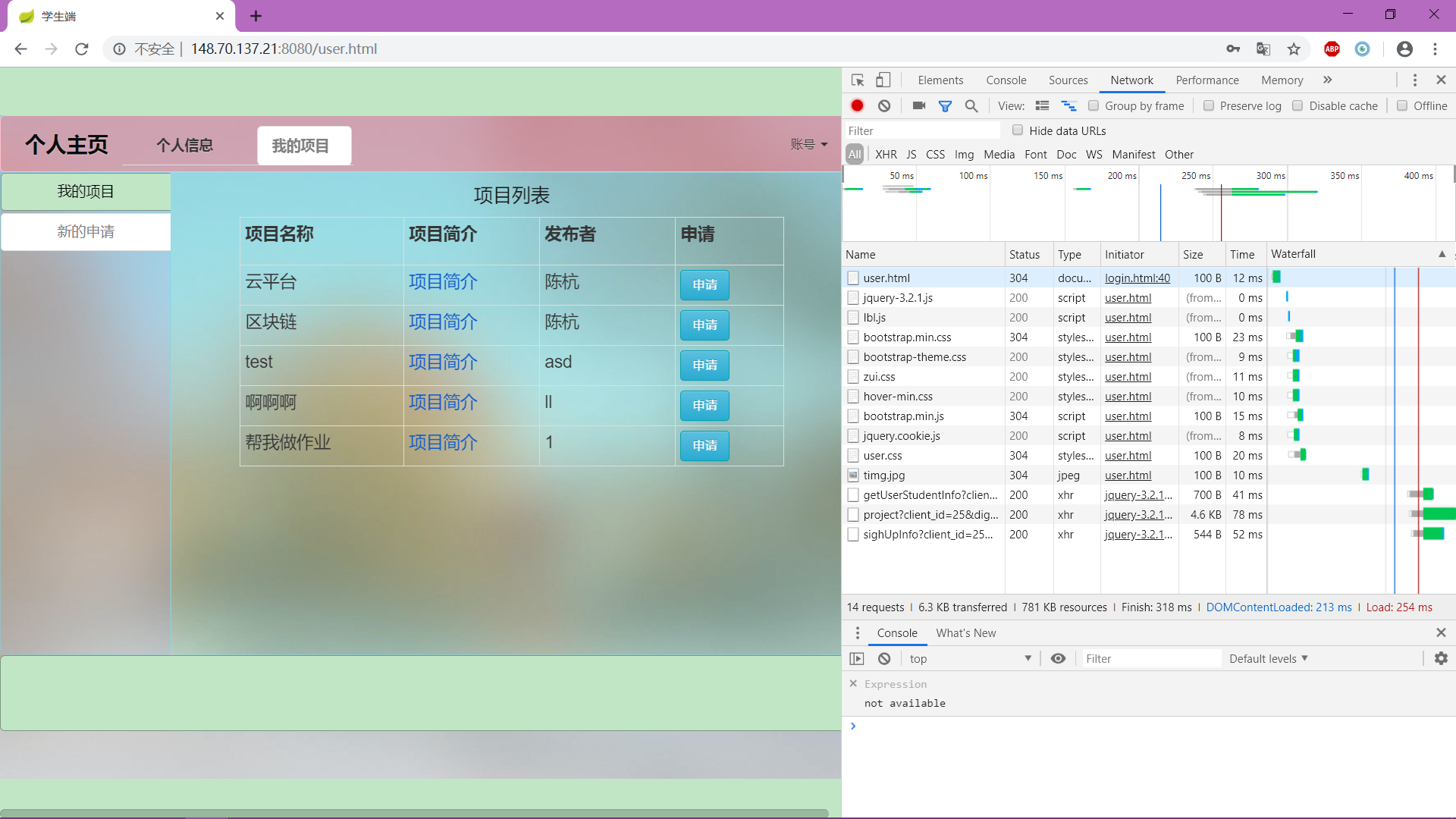Select the inspect element picker icon

pyautogui.click(x=858, y=80)
